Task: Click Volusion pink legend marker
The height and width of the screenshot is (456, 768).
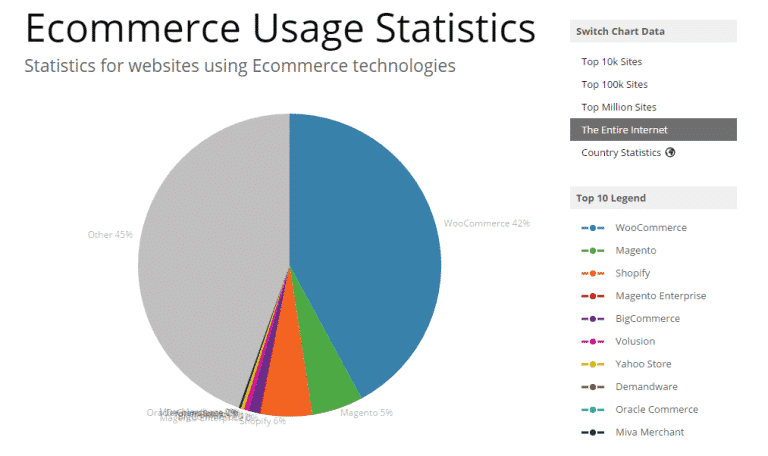Action: [593, 341]
